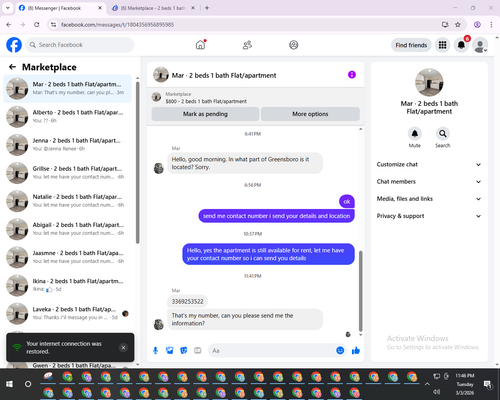Record a voice clip with microphone icon
Viewport: 500px width, 400px height.
155,350
